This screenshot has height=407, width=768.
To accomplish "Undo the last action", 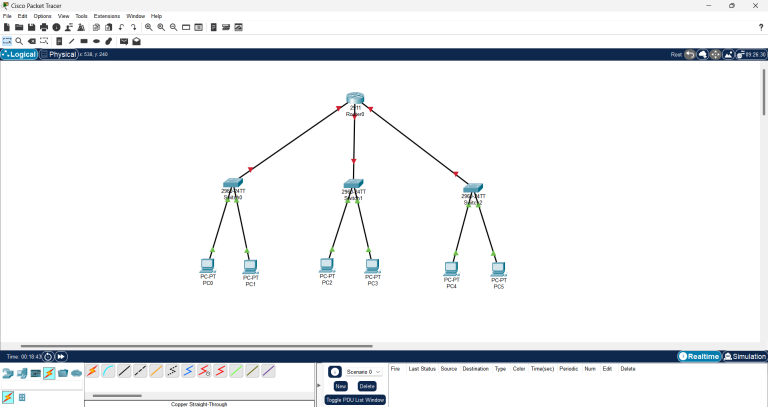I will click(121, 27).
